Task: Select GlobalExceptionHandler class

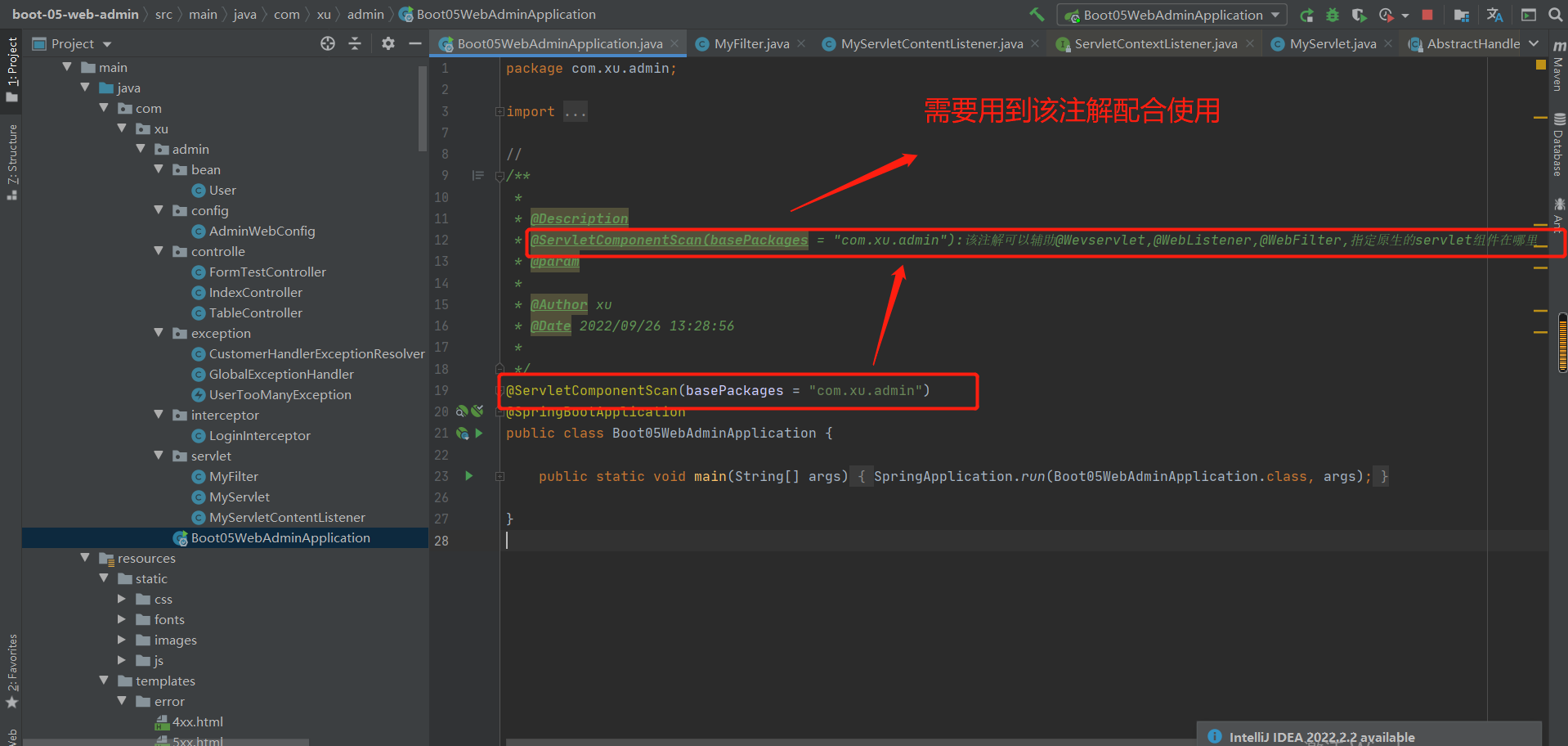Action: (281, 374)
